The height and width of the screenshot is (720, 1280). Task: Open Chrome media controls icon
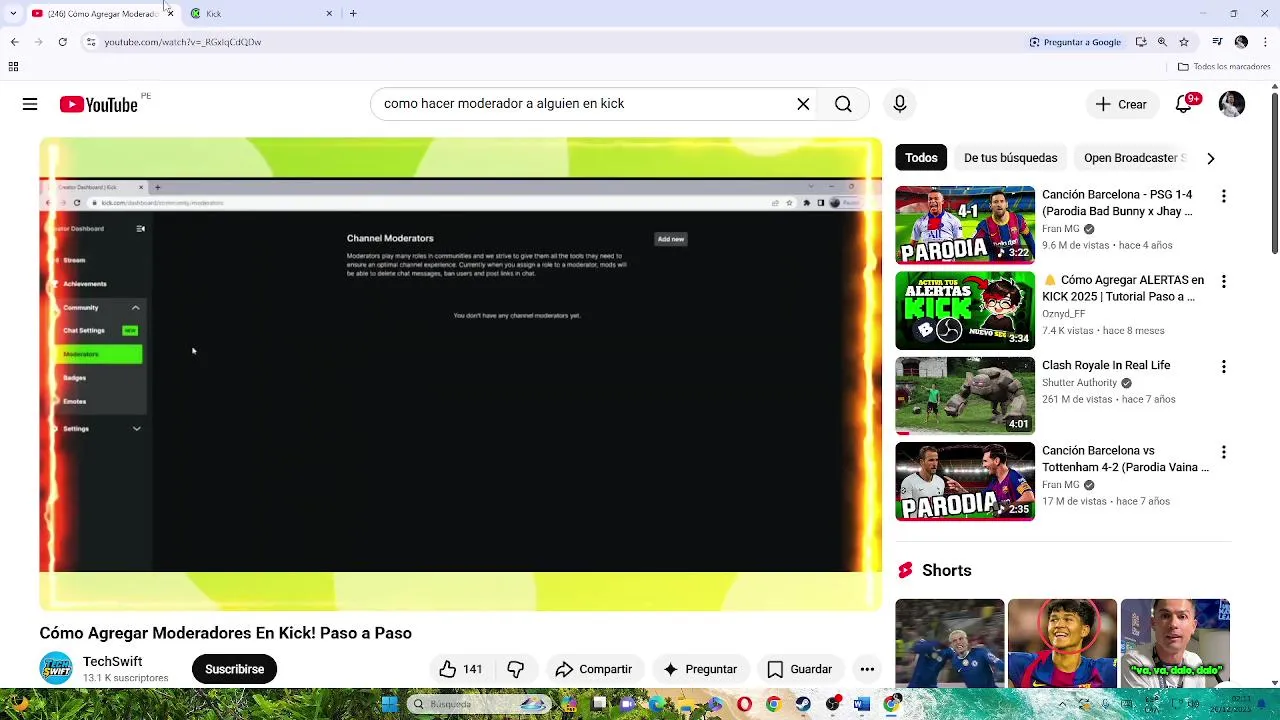(1217, 42)
